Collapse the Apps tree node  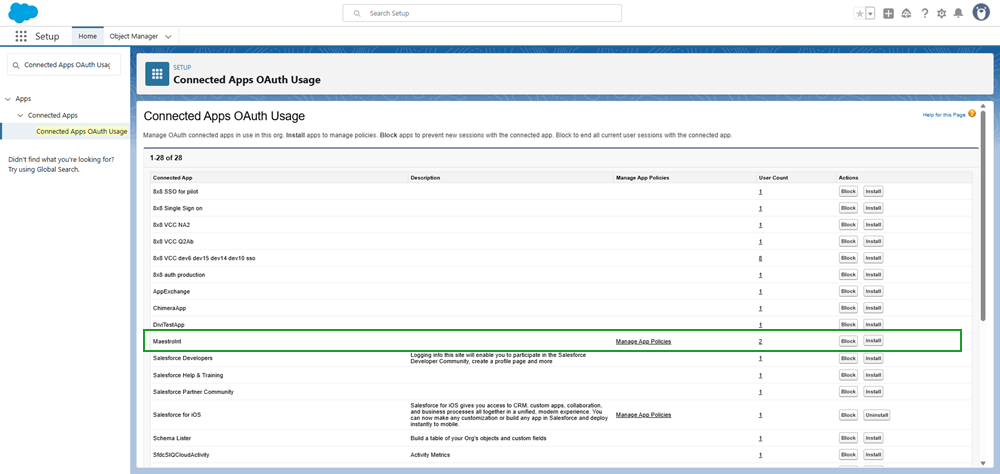tap(8, 99)
